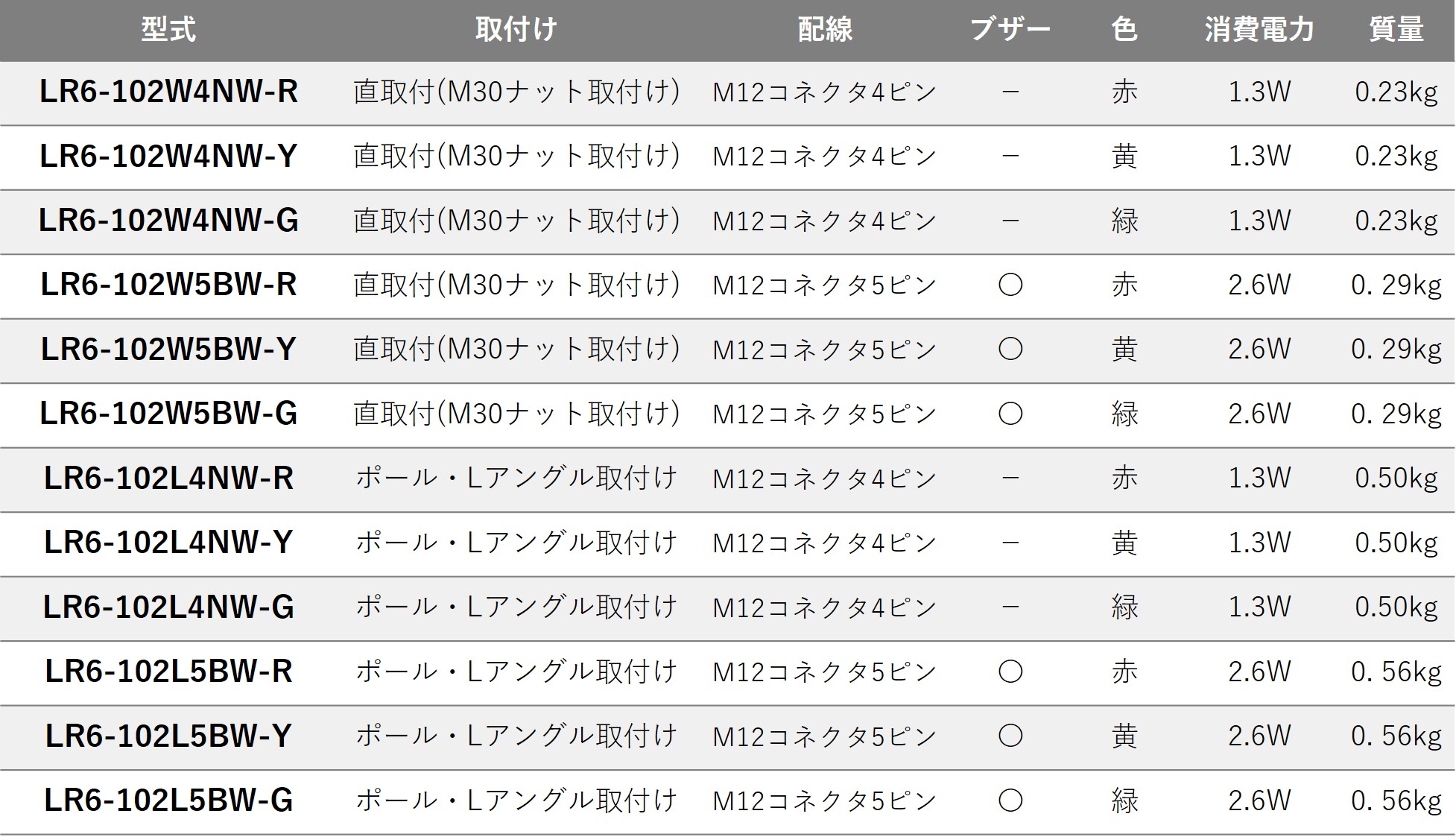Click the 消費電力 column header
Screen dimensions: 1456x840
[x=1259, y=30]
